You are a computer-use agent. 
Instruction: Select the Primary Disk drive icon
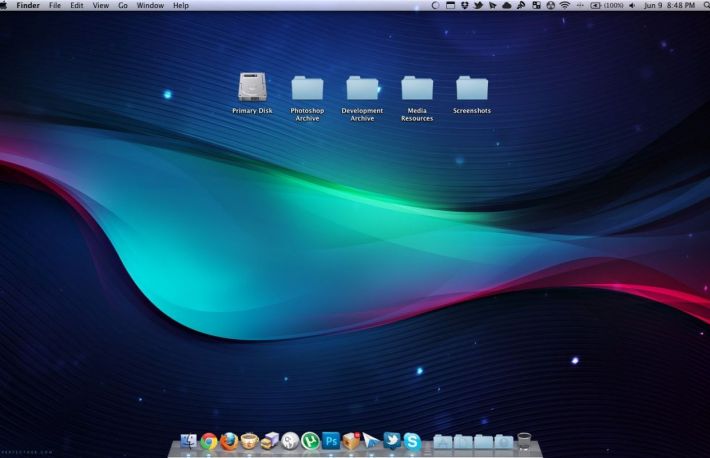point(252,88)
